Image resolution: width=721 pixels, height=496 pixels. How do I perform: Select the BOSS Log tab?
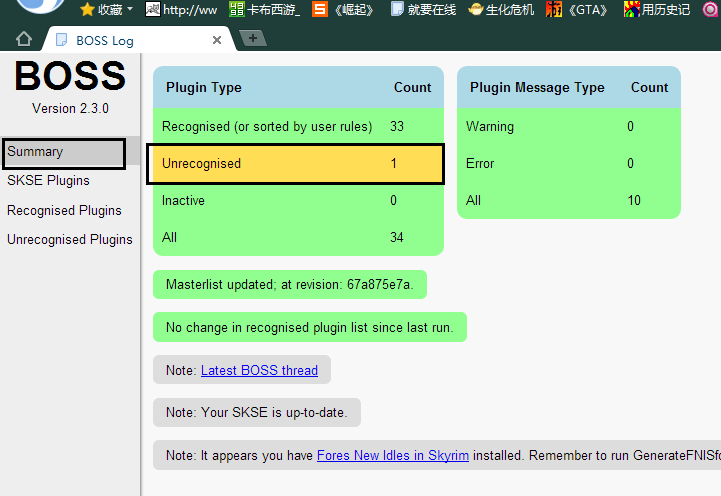click(x=138, y=40)
